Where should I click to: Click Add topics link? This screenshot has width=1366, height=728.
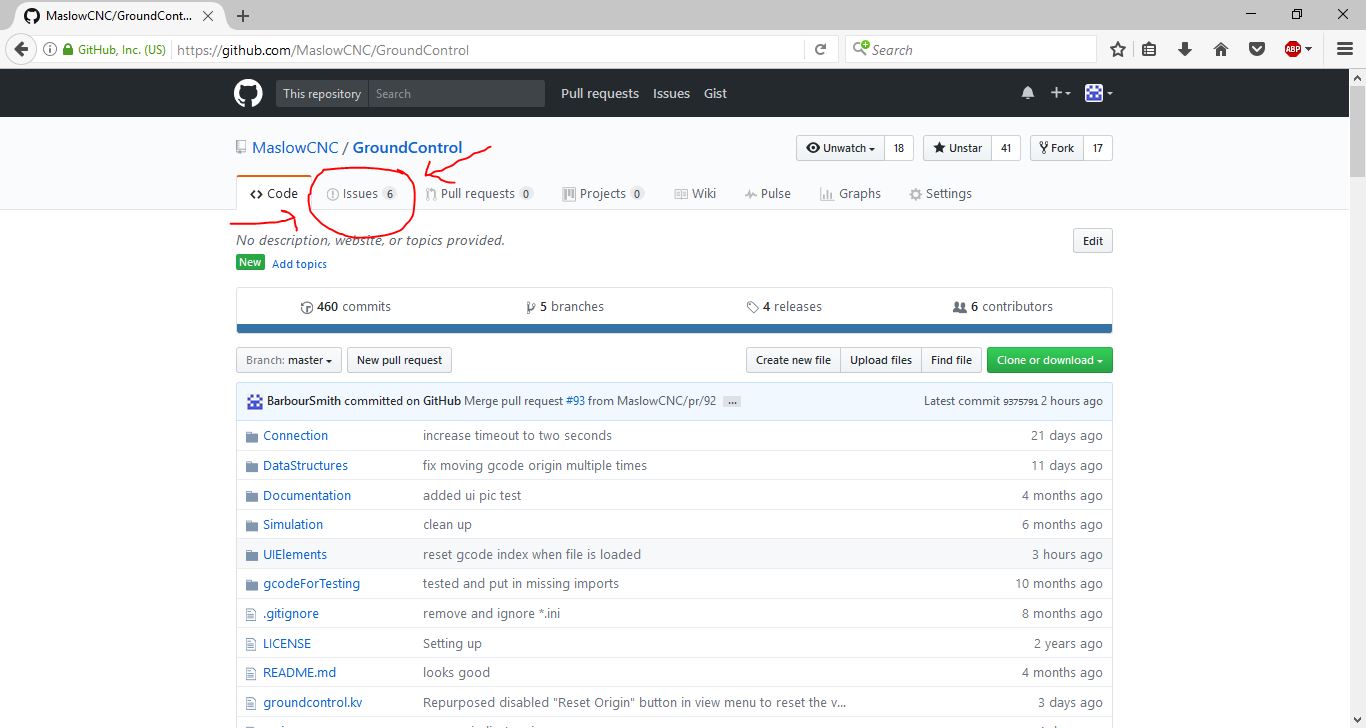[299, 264]
